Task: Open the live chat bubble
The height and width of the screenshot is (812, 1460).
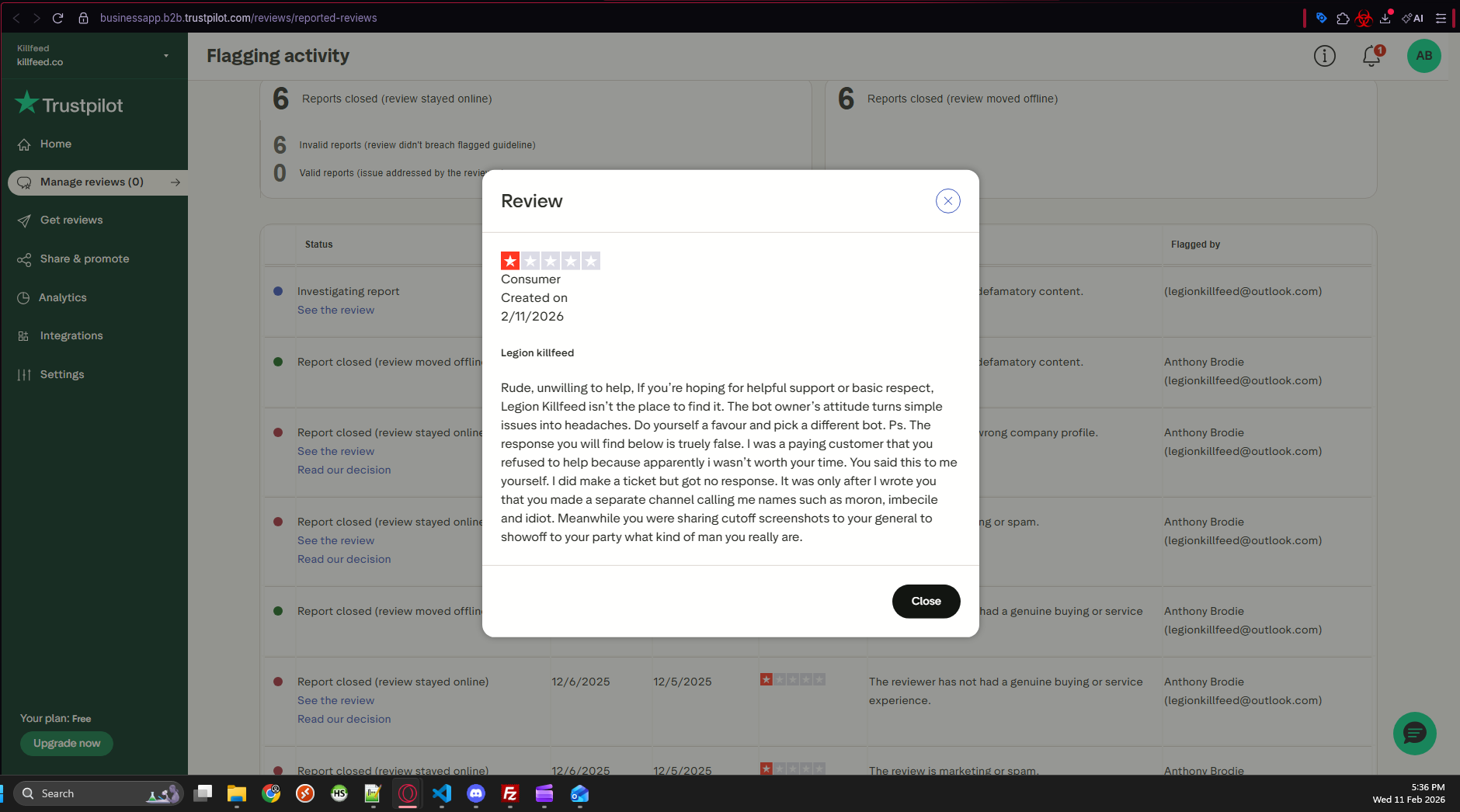Action: [1414, 734]
